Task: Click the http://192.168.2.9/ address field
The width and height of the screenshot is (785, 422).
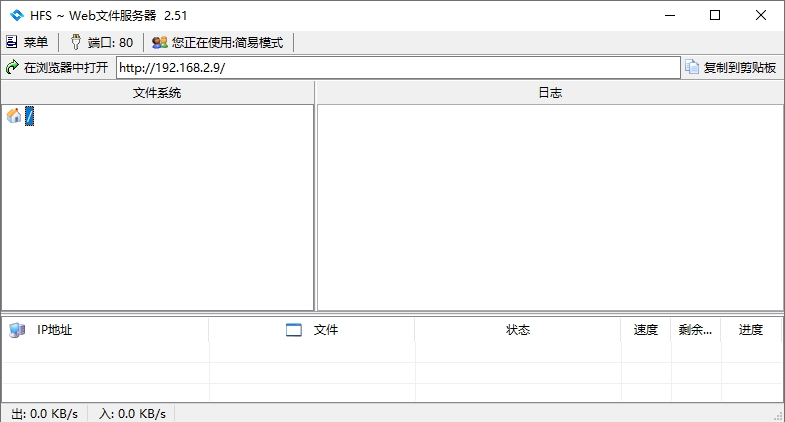Action: [398, 68]
